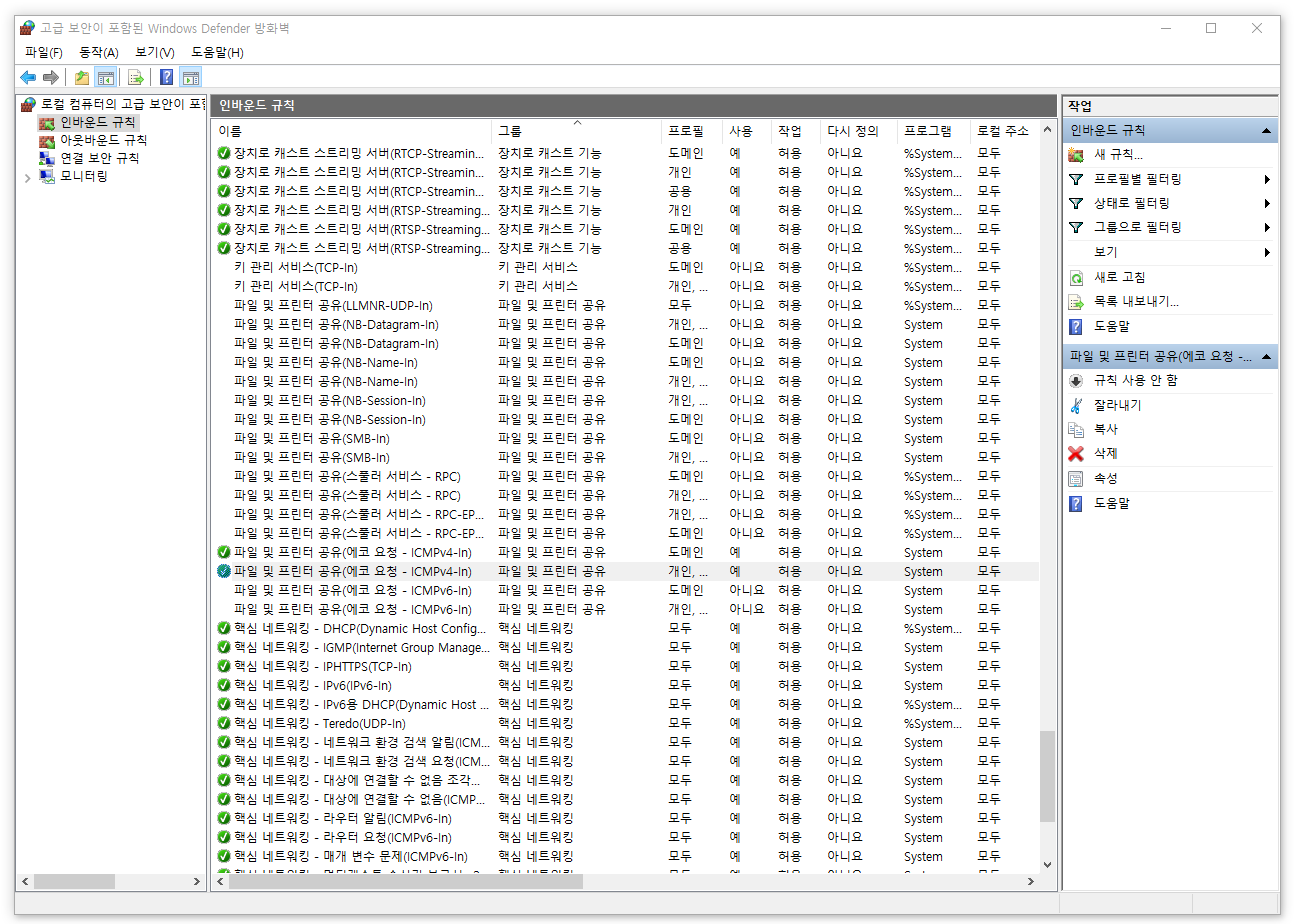Viewport: 1299px width, 924px height.
Task: Click 새 규칙... in the actions pane
Action: pos(1118,155)
